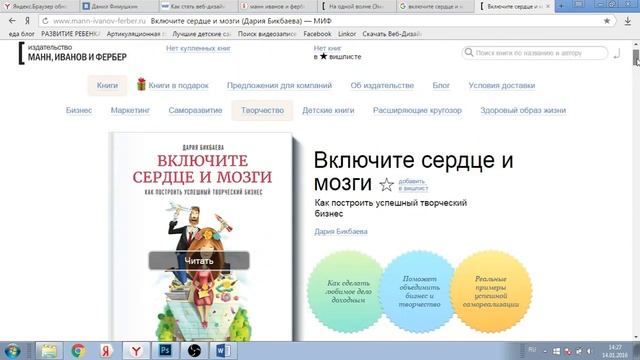Click the taskbar clock showing 14:27

click(x=615, y=351)
